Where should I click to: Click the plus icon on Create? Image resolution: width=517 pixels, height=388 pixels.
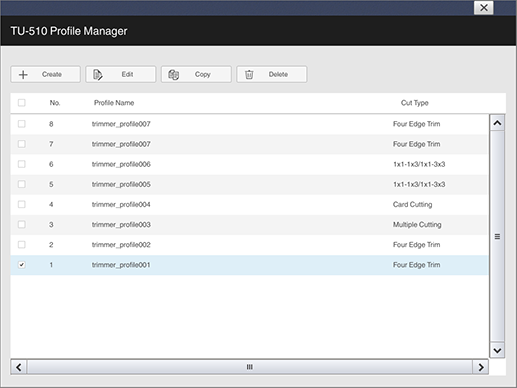(23, 74)
